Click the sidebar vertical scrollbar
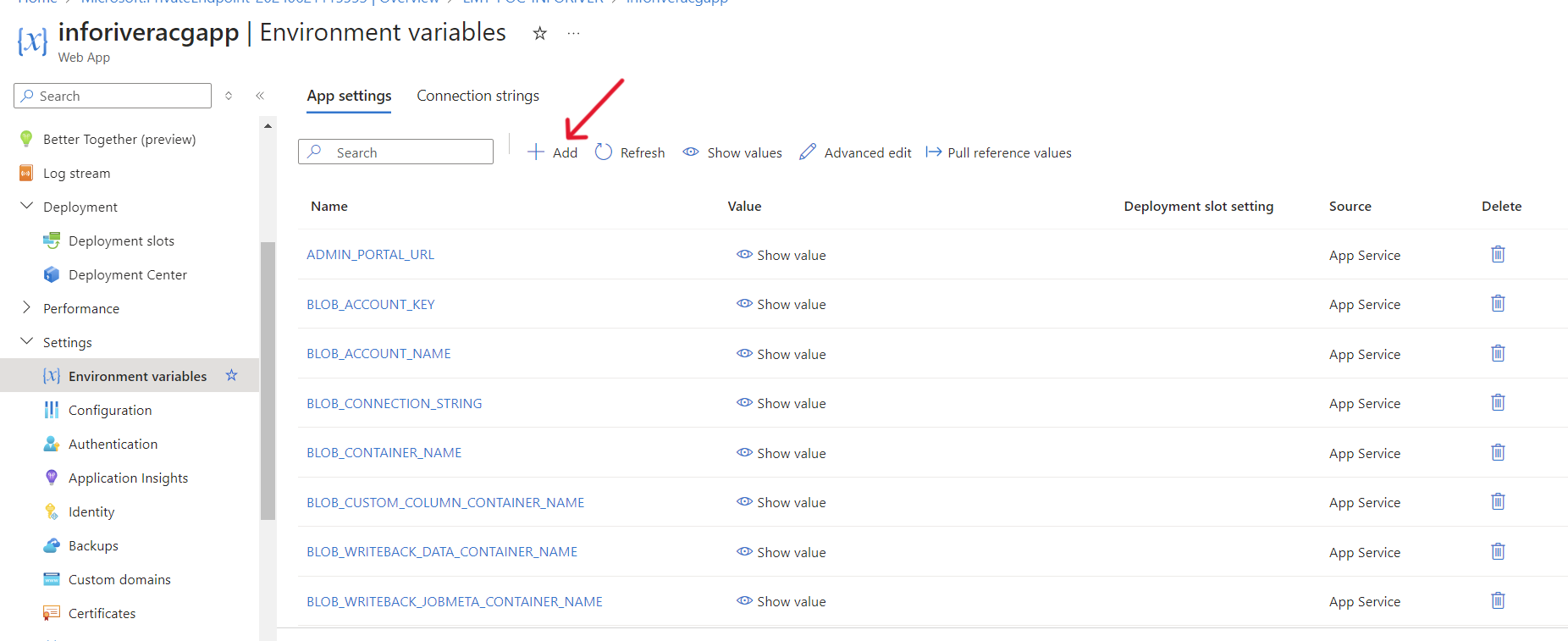Image resolution: width=1568 pixels, height=641 pixels. click(x=268, y=381)
